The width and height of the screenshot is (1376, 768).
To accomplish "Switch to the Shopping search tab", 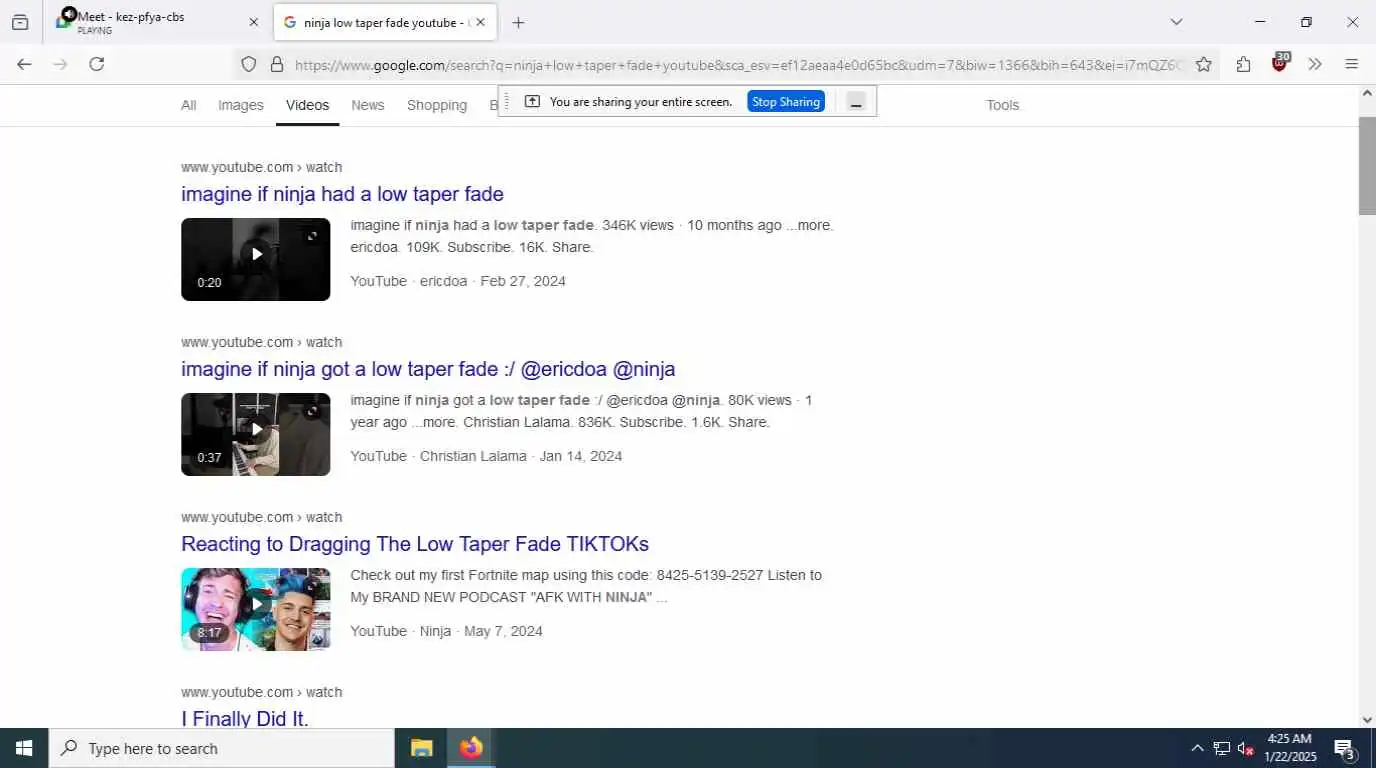I will click(437, 105).
